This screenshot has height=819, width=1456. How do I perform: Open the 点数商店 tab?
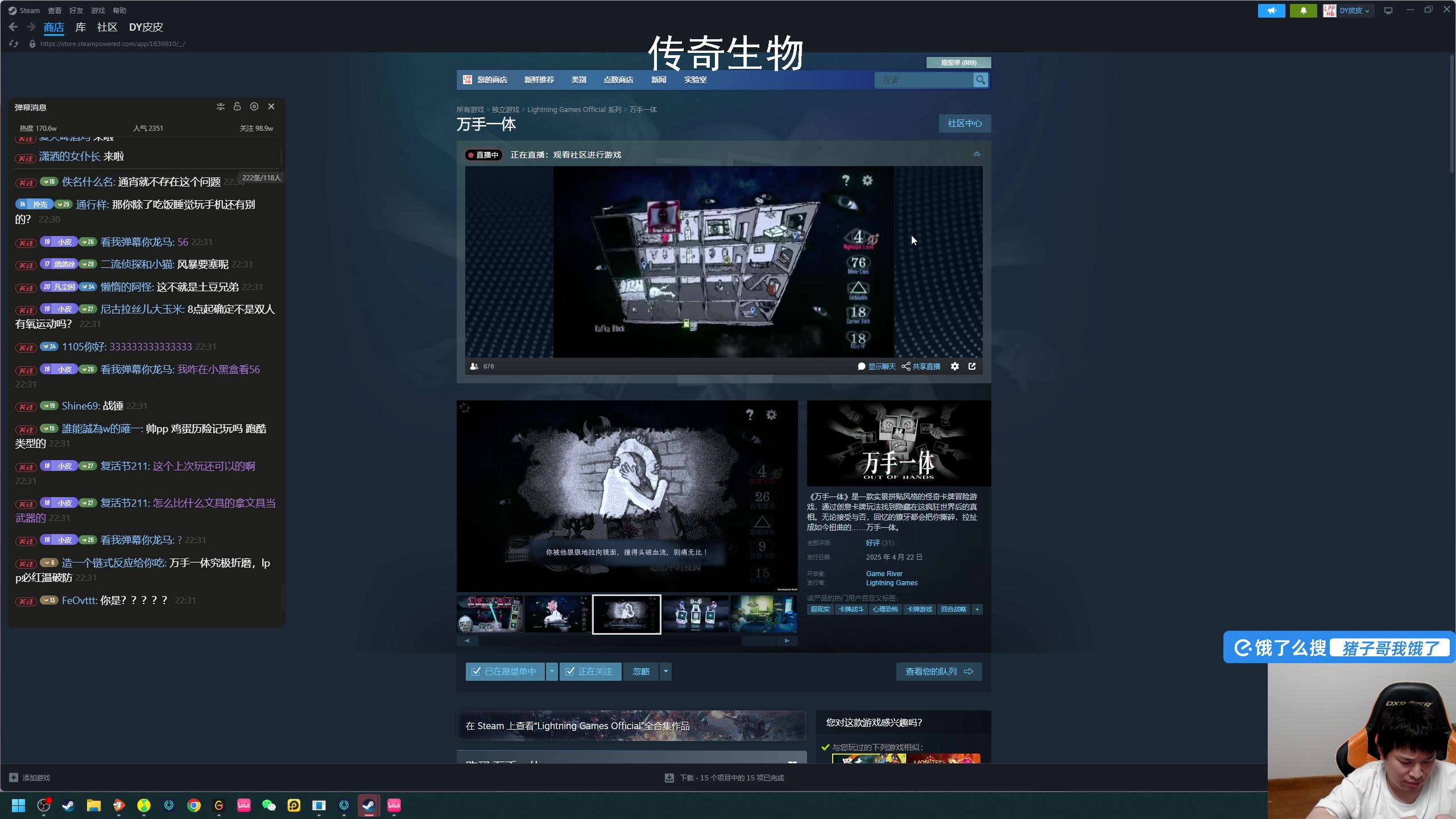[618, 80]
